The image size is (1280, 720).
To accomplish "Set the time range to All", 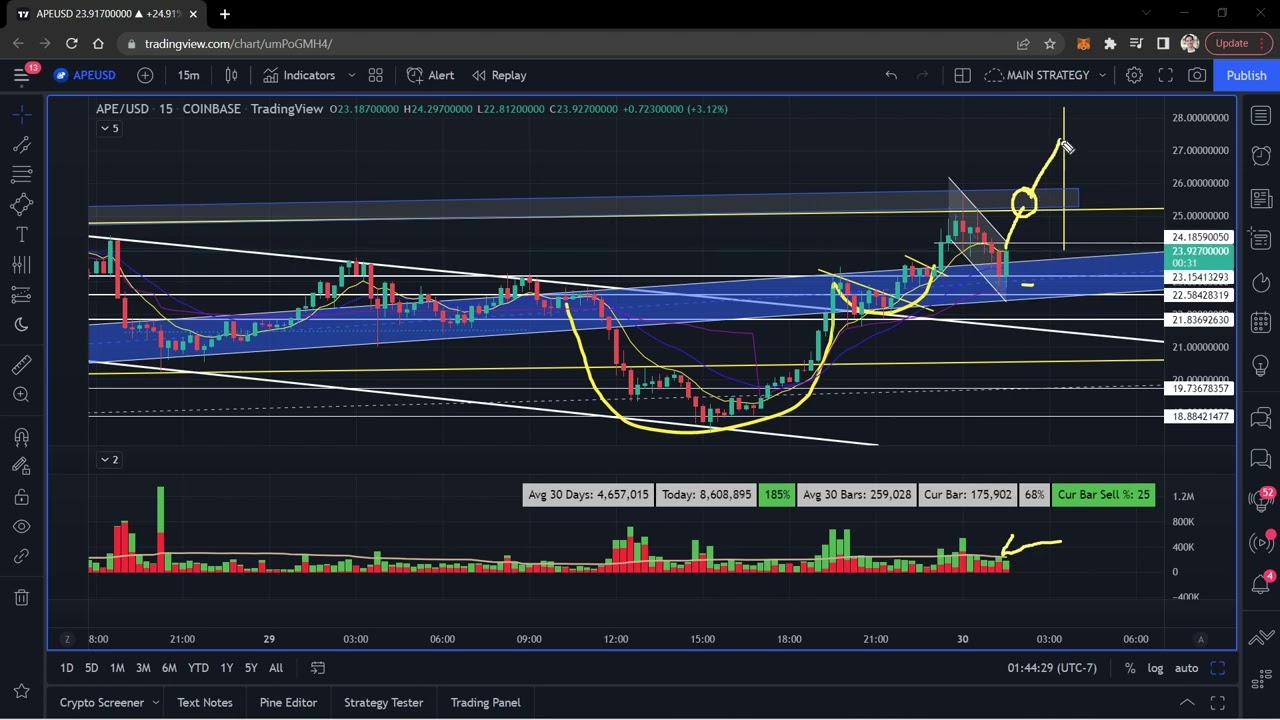I will click(x=276, y=668).
